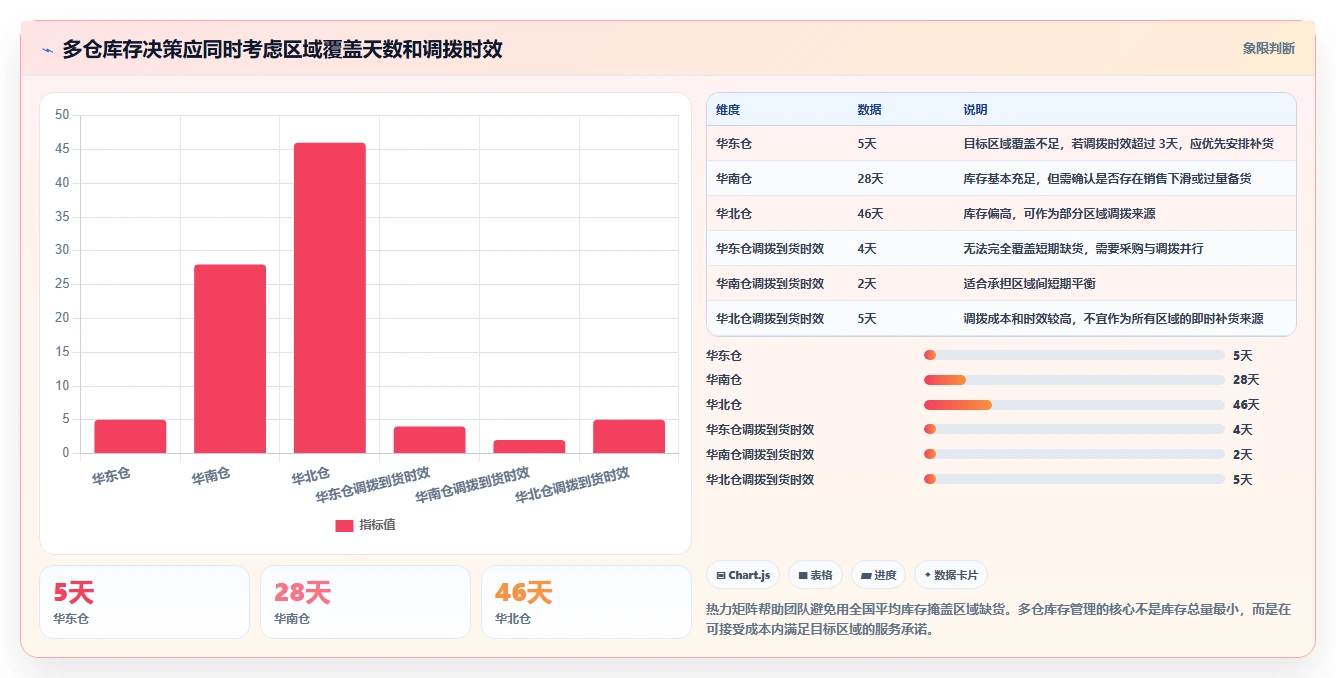Select the 华南仓 cell in the table
This screenshot has width=1336, height=678.
[734, 179]
